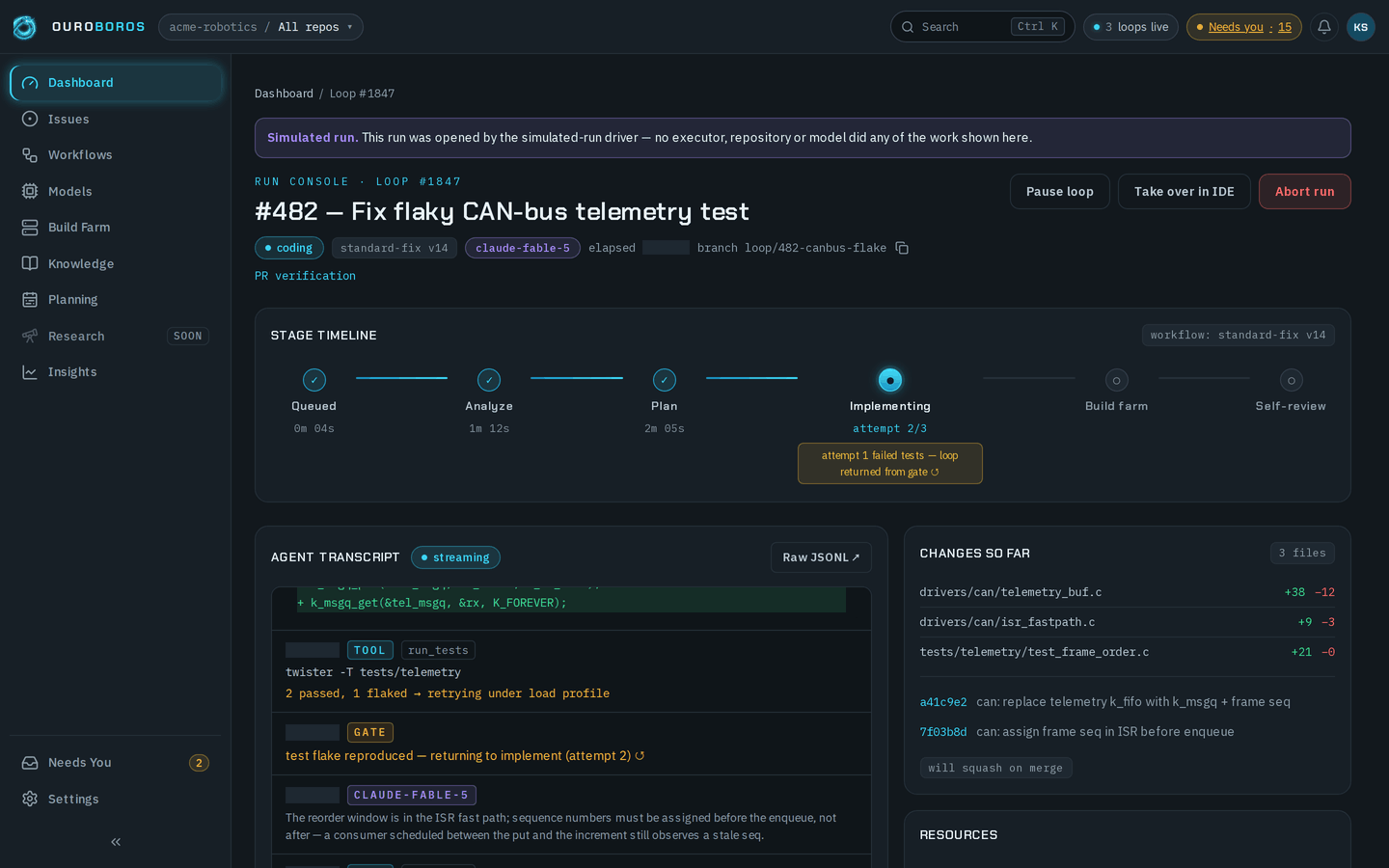Click the 3 loops live indicator
The height and width of the screenshot is (868, 1389).
[1130, 27]
